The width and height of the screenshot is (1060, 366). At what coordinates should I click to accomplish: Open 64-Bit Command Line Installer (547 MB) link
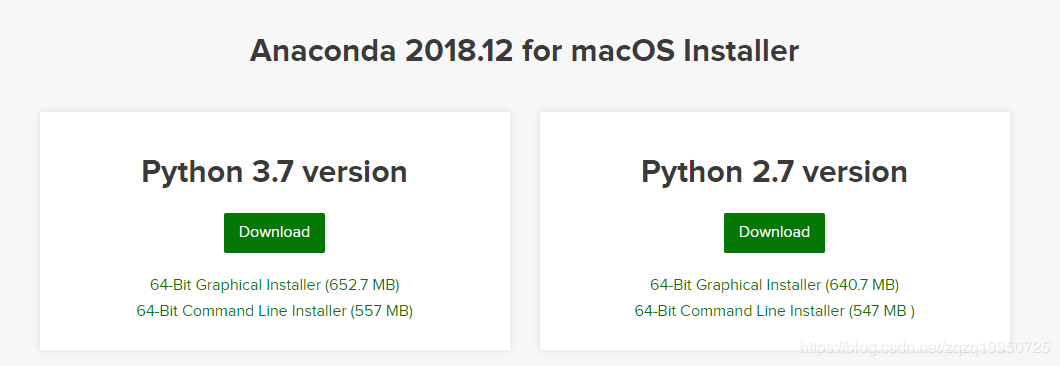pyautogui.click(x=774, y=311)
